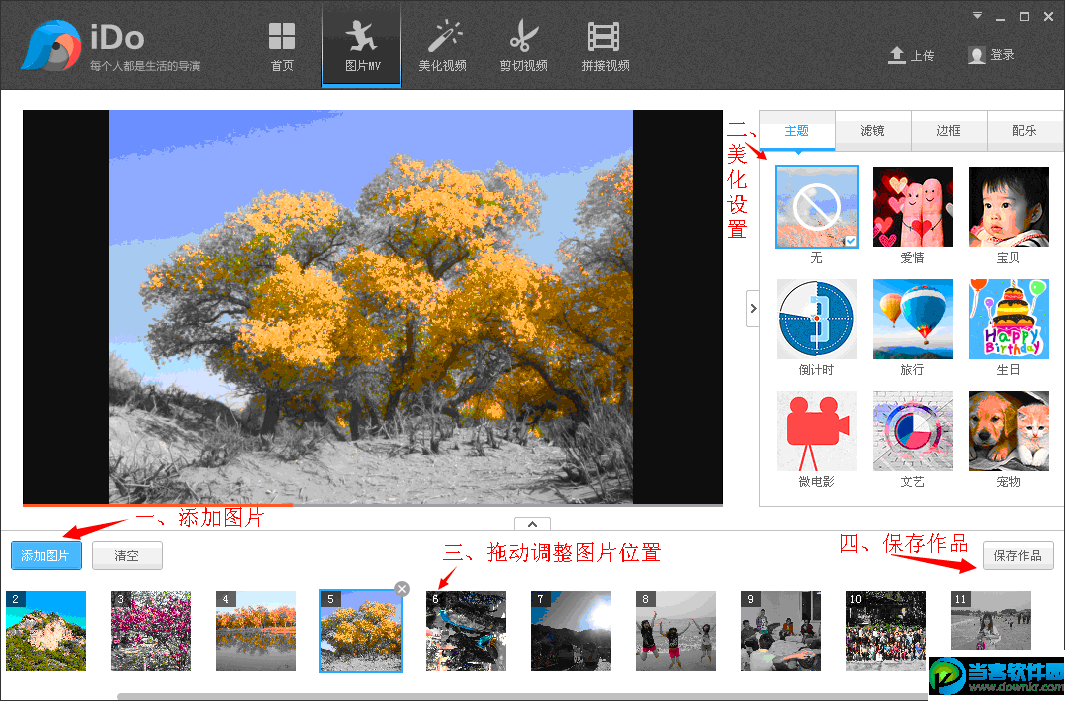Click the 上传 text label
Screen dimensions: 1065x701
(x=922, y=56)
